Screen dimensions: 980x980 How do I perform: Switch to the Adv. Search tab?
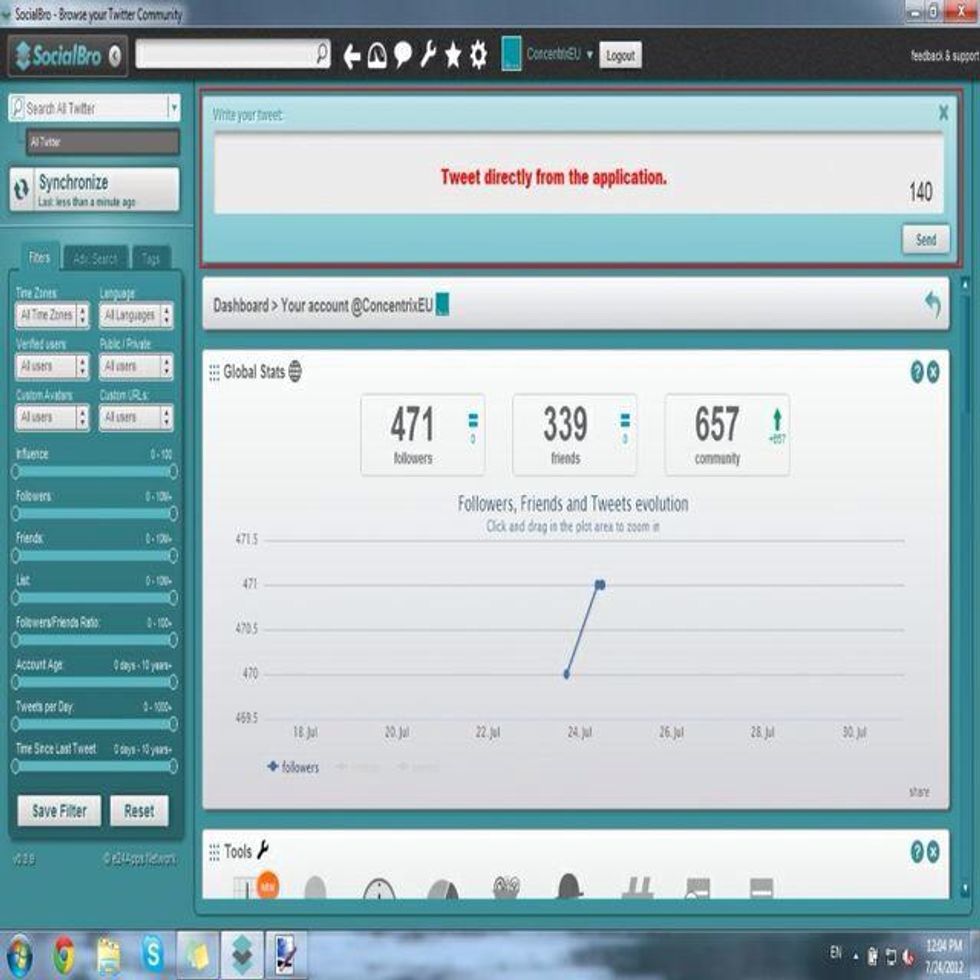coord(95,259)
